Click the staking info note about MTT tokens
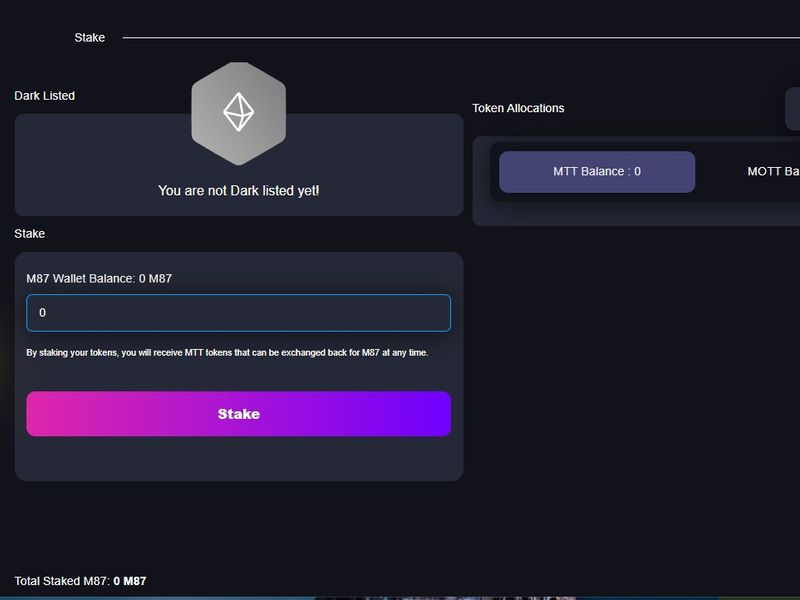The width and height of the screenshot is (800, 600). click(x=227, y=353)
